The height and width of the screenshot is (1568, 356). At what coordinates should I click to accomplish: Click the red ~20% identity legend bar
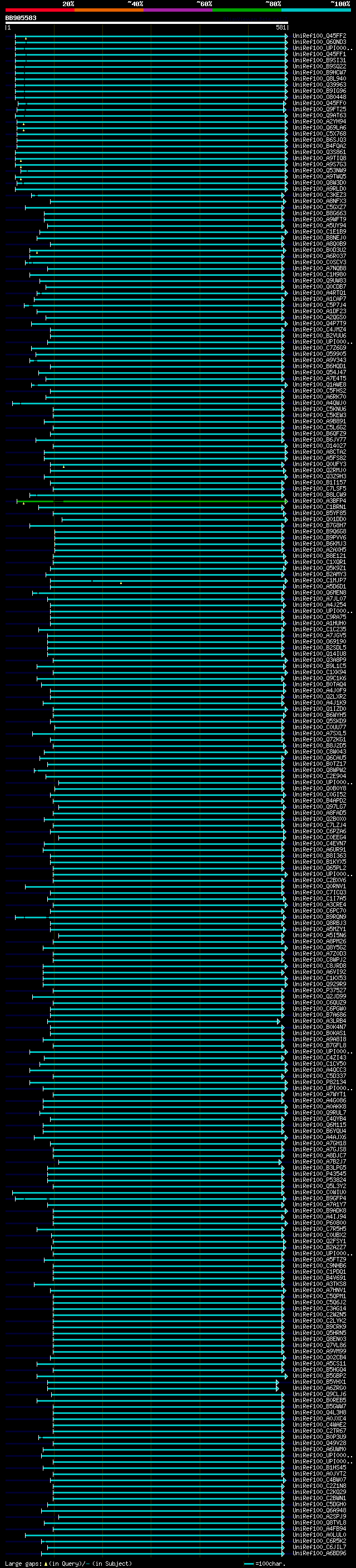(x=39, y=10)
